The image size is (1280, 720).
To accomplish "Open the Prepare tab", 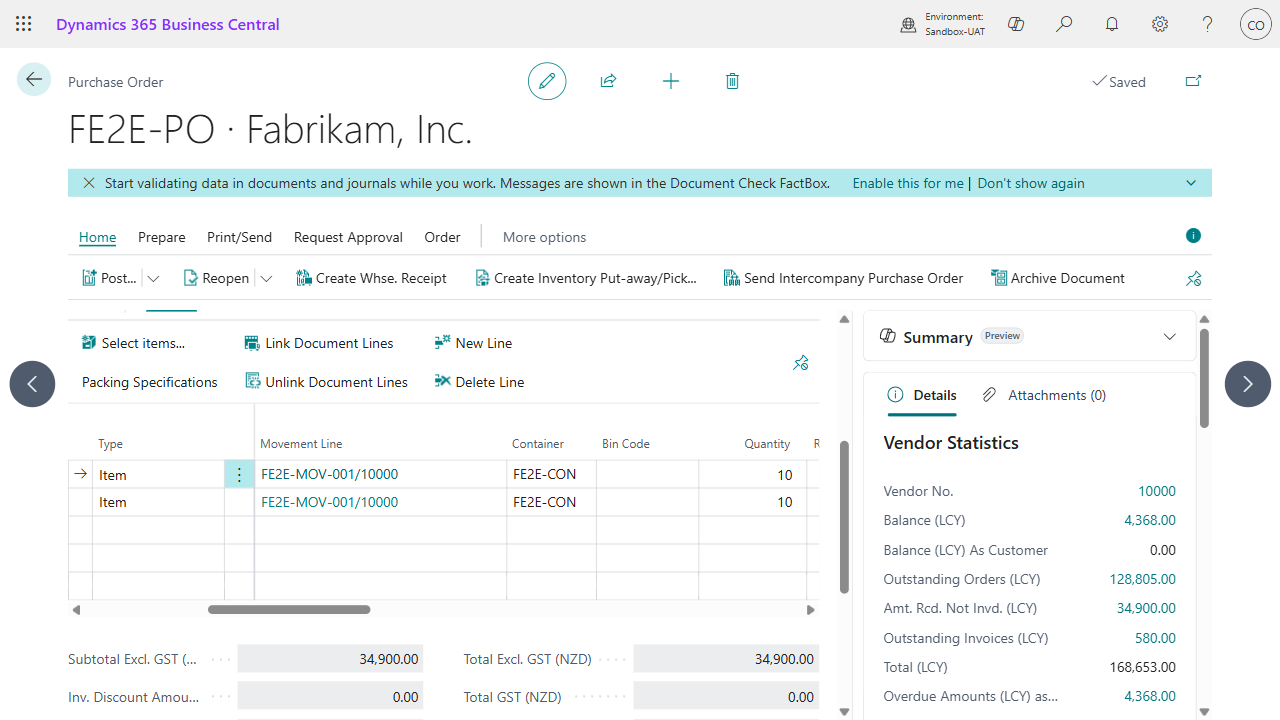I will coord(162,237).
